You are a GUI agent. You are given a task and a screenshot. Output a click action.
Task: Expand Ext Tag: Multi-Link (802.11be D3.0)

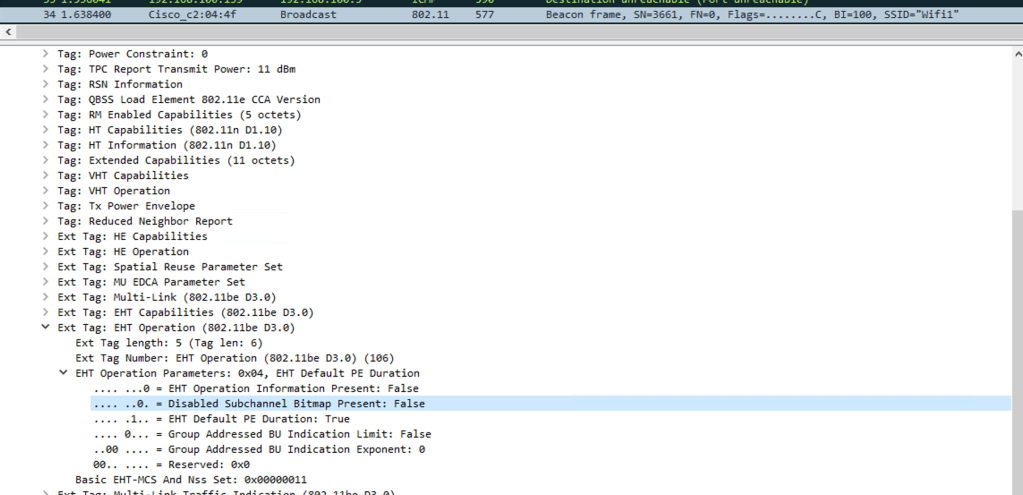[x=46, y=297]
